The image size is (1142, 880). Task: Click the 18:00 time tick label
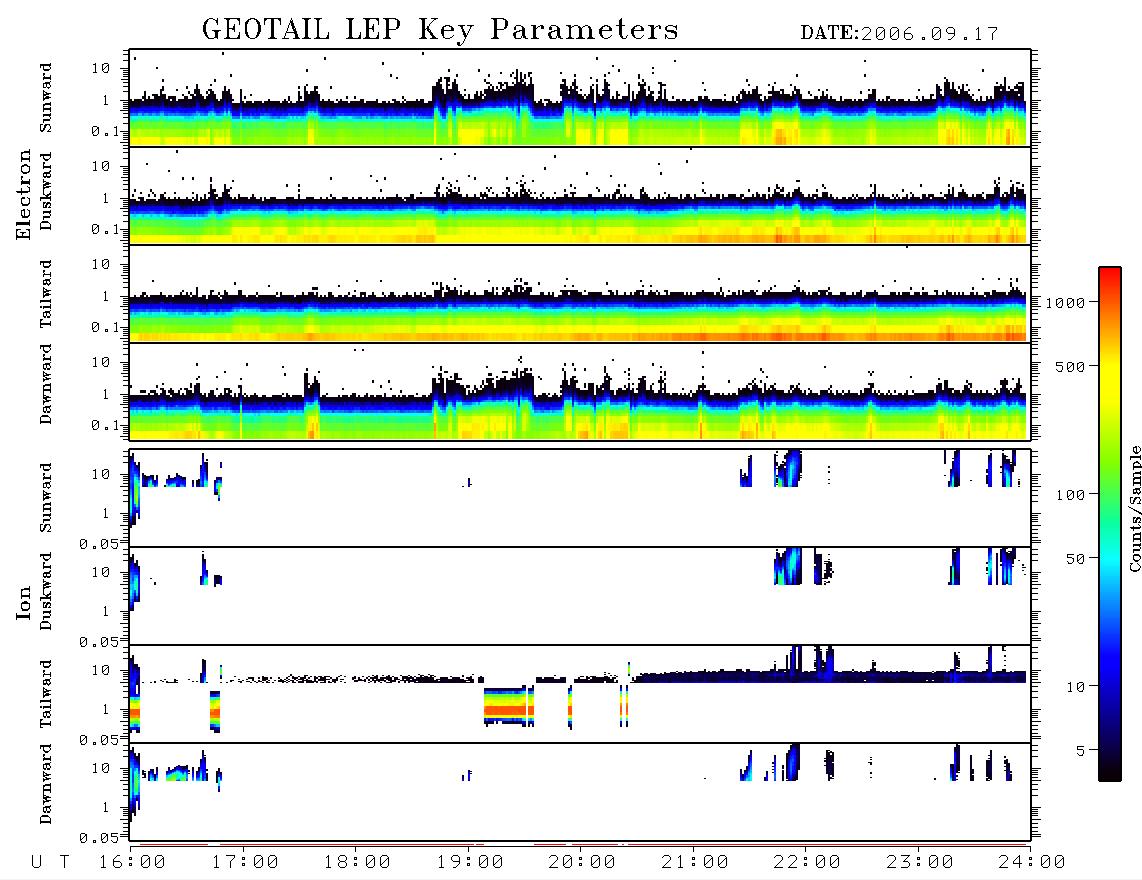(358, 863)
